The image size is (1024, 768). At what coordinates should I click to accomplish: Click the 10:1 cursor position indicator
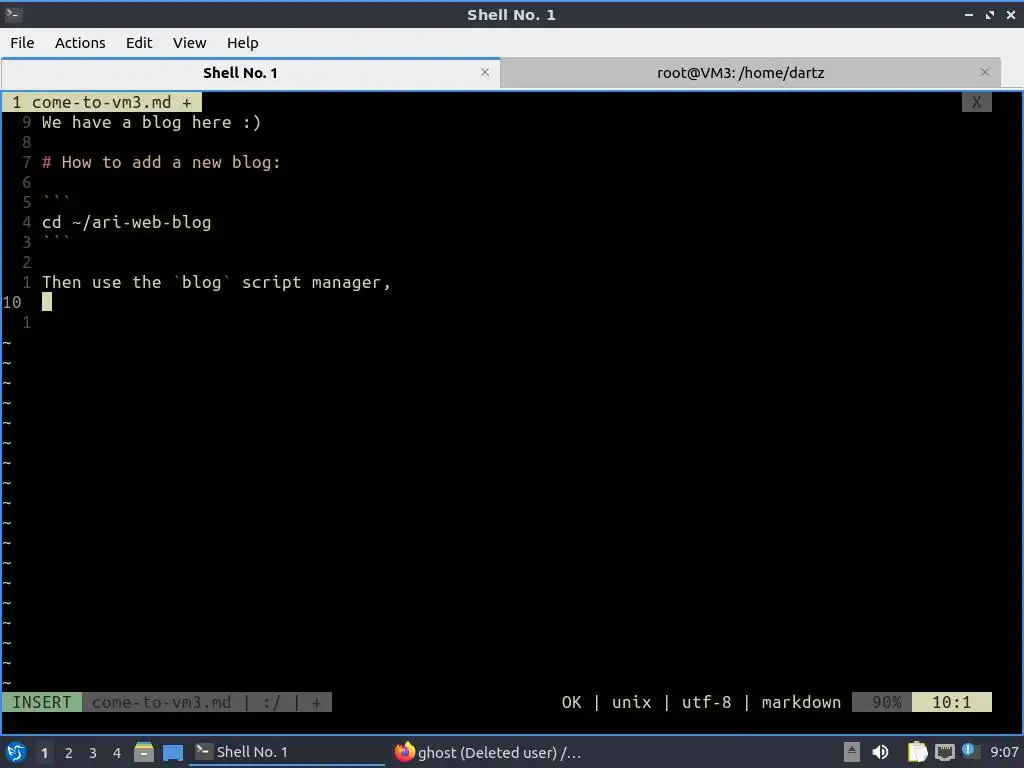(952, 702)
